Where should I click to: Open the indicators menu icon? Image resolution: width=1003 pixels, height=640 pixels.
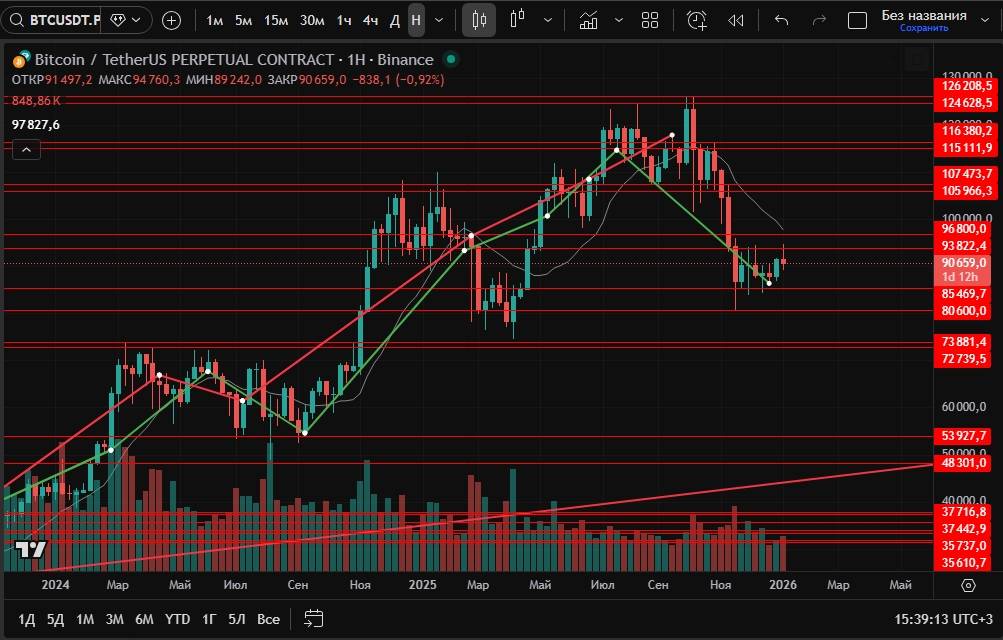pyautogui.click(x=589, y=20)
